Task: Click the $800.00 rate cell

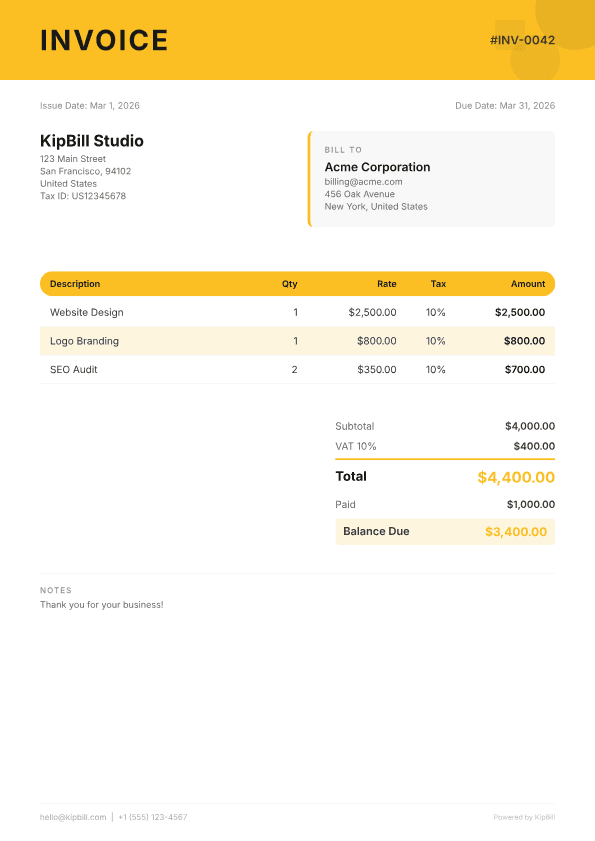Action: click(x=377, y=341)
